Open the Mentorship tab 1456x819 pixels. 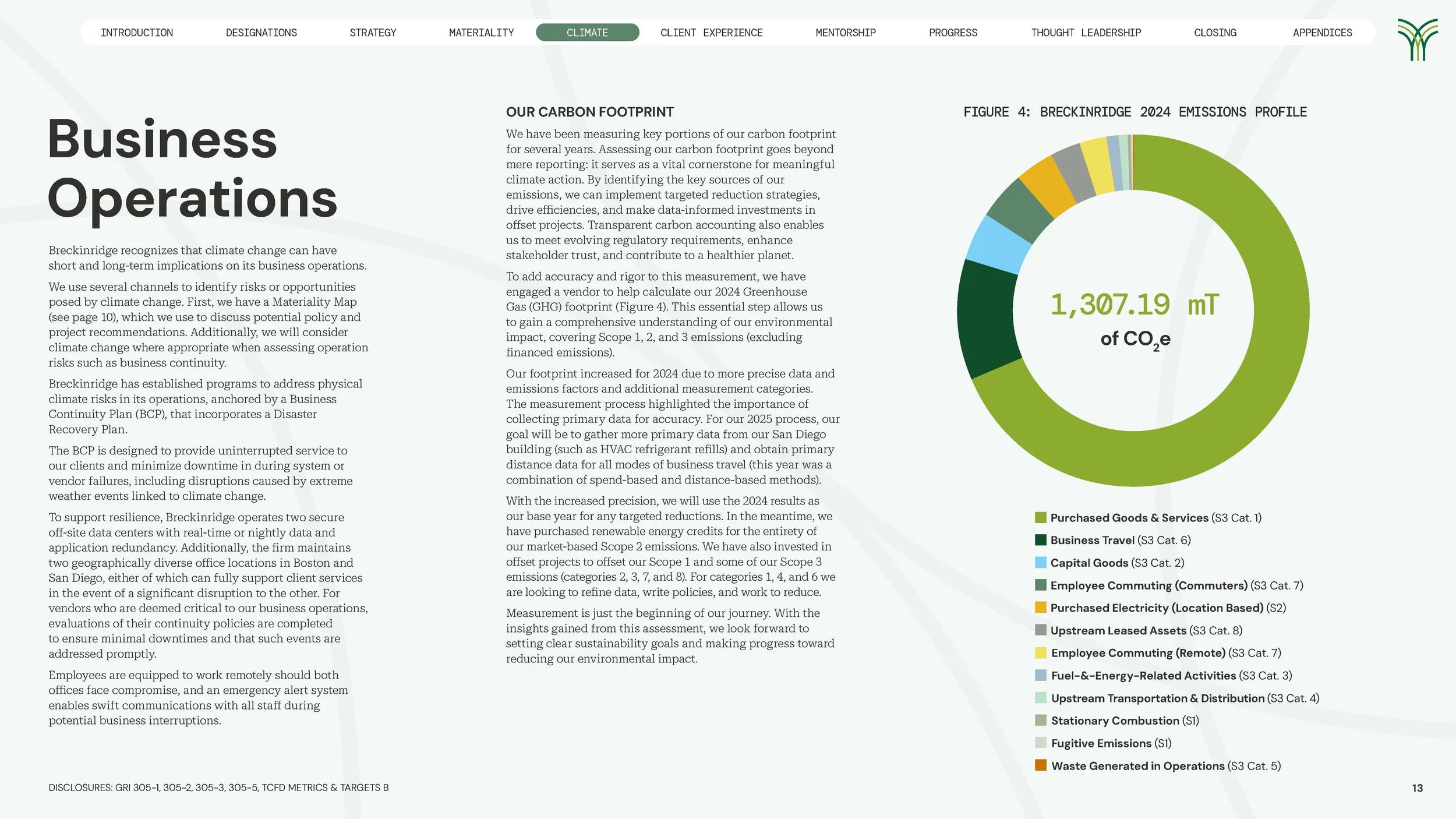846,33
